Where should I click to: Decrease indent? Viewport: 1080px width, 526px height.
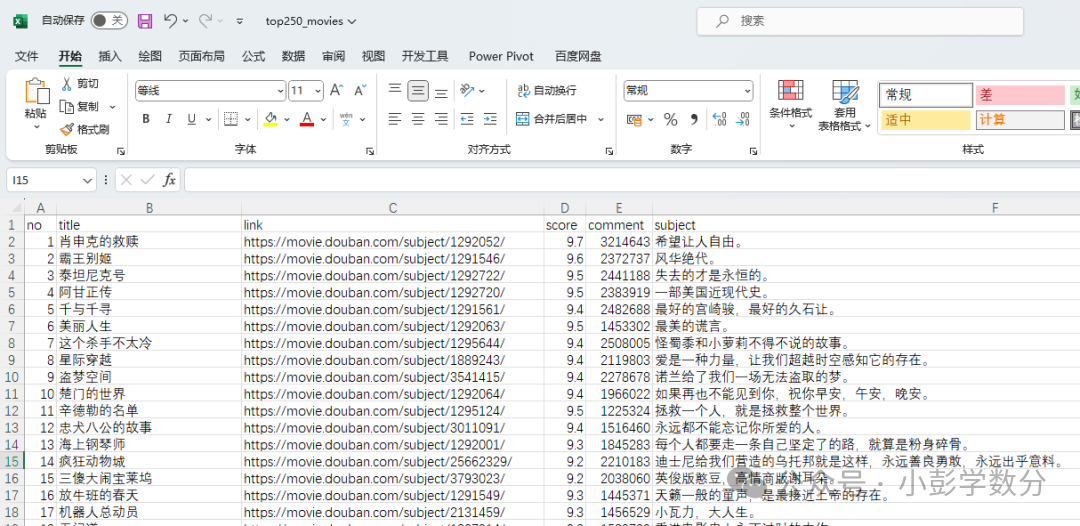click(x=467, y=119)
